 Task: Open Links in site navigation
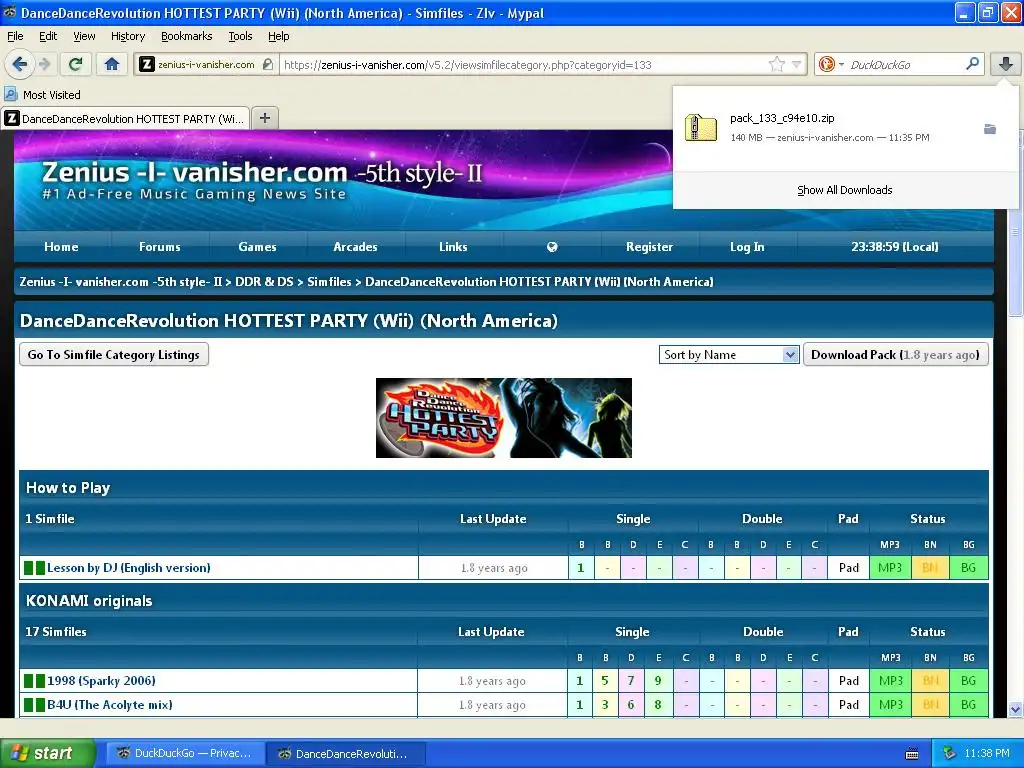coord(453,247)
